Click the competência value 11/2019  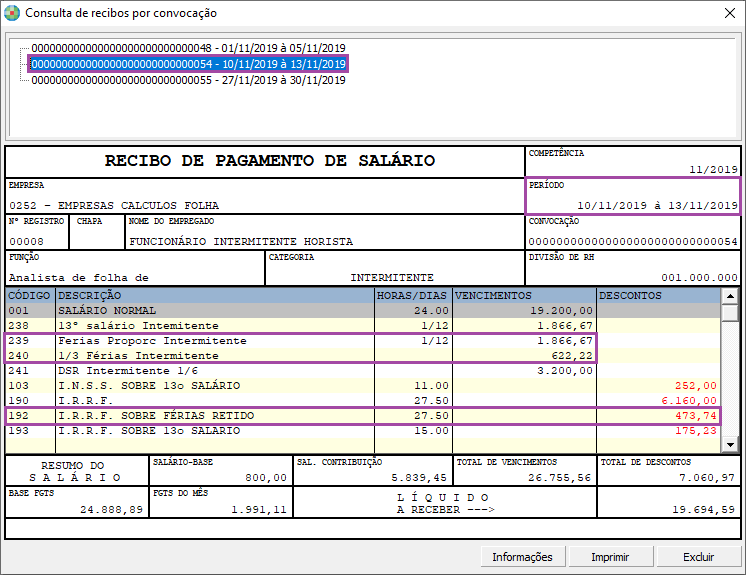(713, 169)
